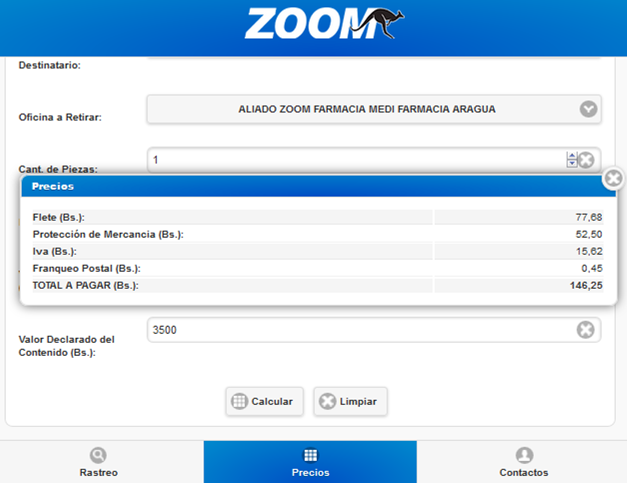
Task: Open the Oficina a Retirar dropdown arrow
Action: [x=588, y=109]
